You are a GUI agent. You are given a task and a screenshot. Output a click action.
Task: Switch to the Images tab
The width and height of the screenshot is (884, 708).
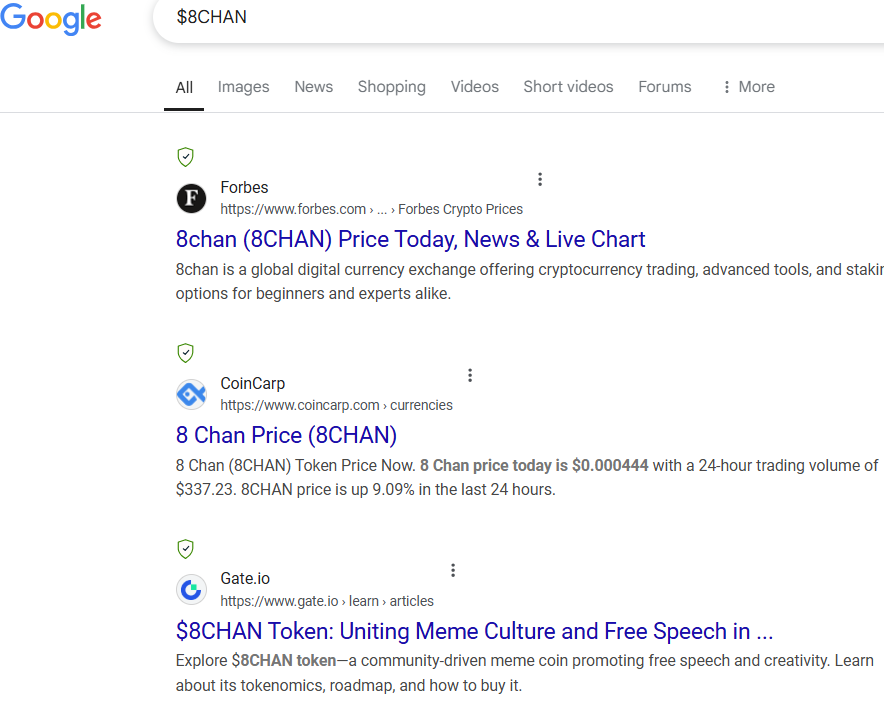[x=244, y=87]
